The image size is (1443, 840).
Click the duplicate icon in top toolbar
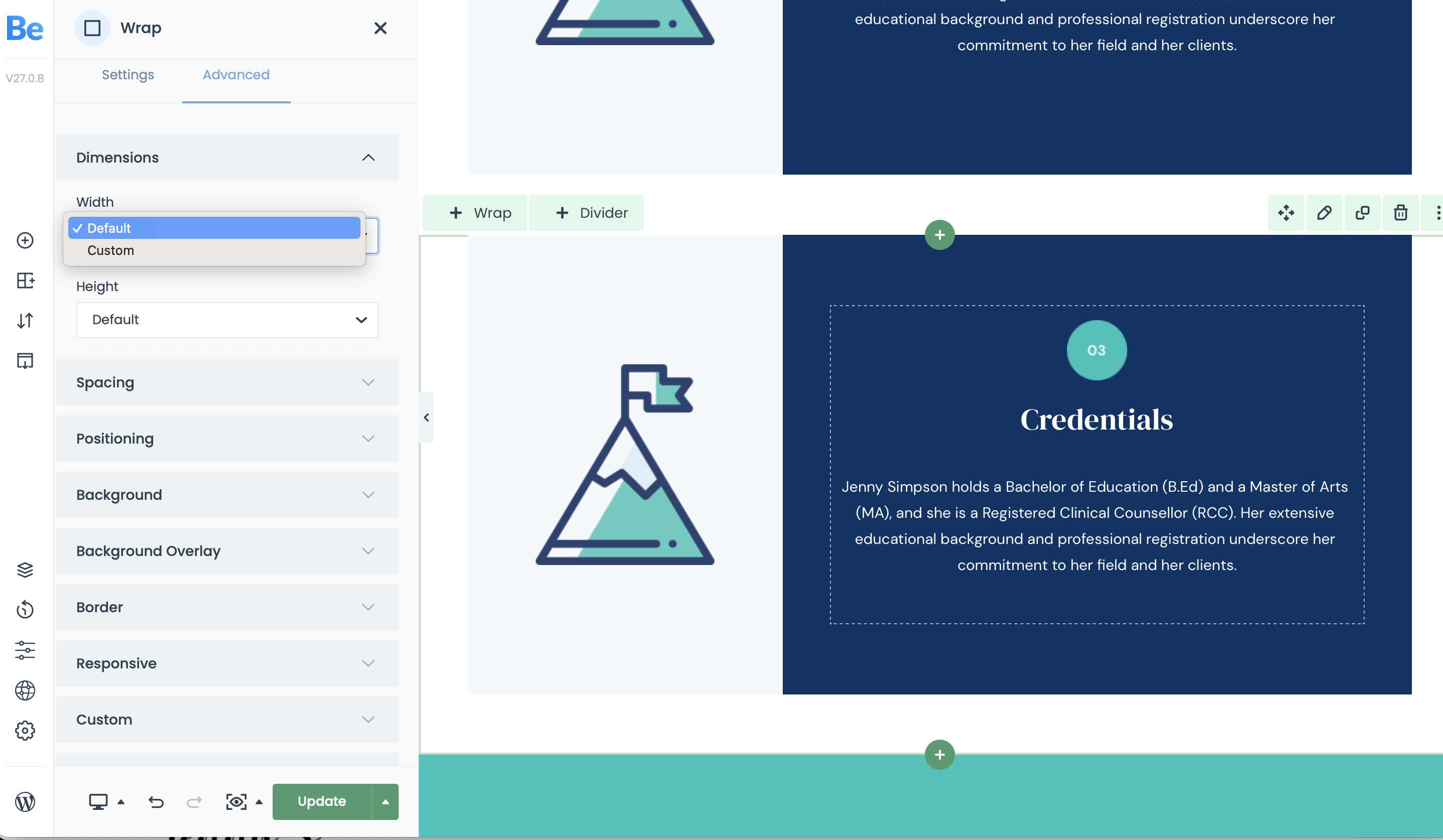[1362, 211]
